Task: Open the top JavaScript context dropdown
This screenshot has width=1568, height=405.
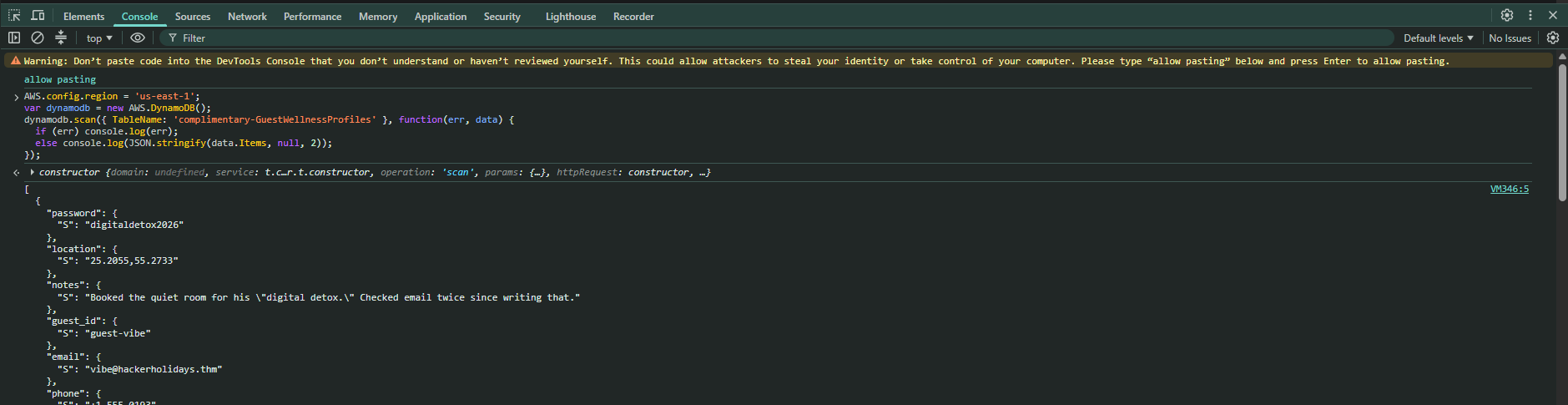Action: 99,38
